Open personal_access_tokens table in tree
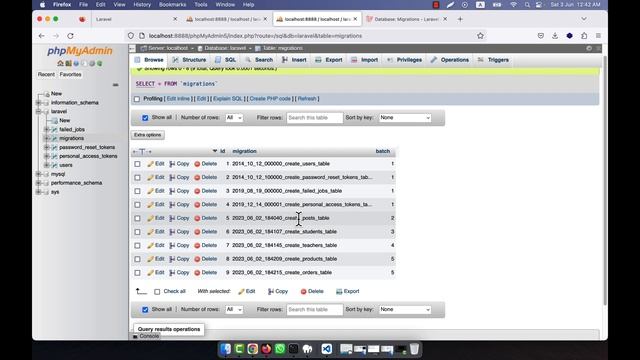 (x=88, y=156)
